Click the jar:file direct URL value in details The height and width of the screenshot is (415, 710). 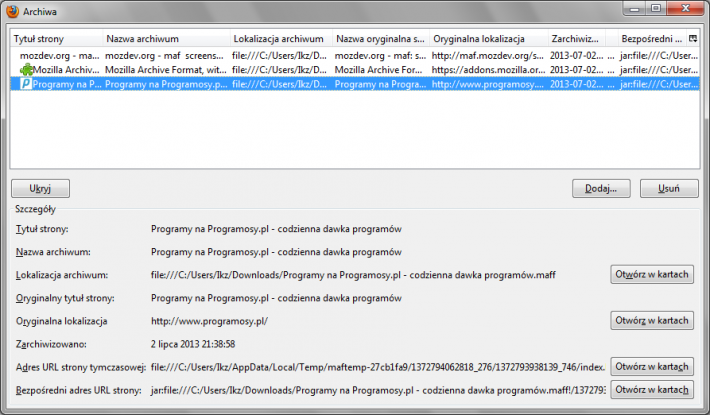378,390
